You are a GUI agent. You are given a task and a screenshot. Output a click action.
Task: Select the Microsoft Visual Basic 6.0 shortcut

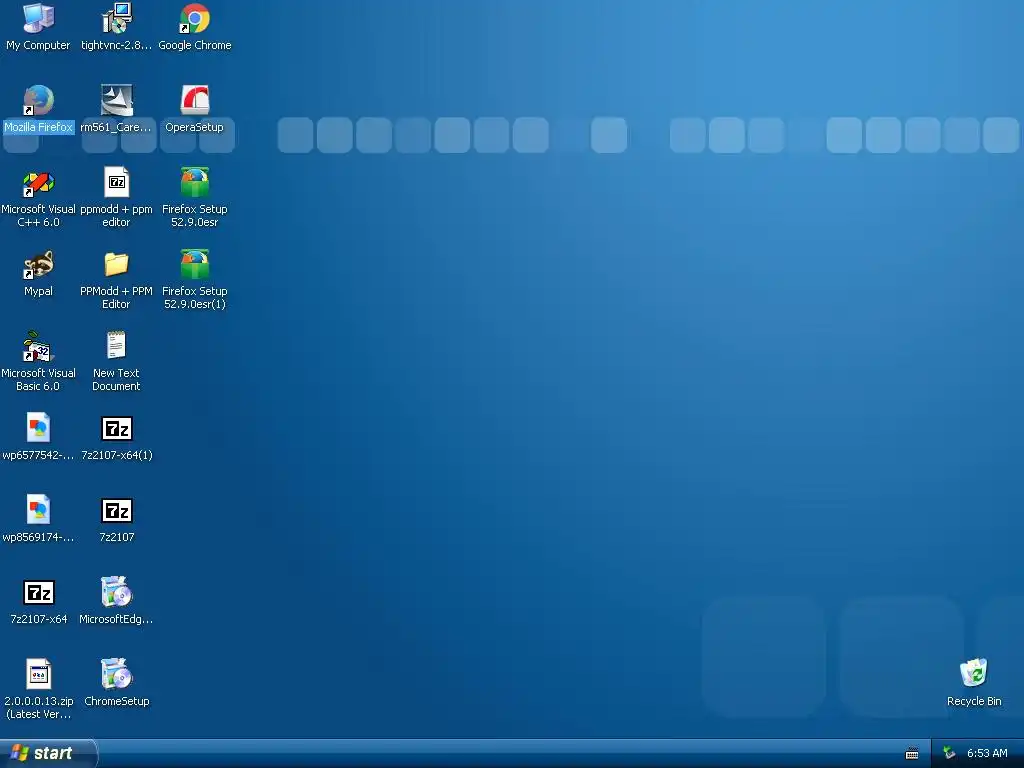click(x=39, y=347)
